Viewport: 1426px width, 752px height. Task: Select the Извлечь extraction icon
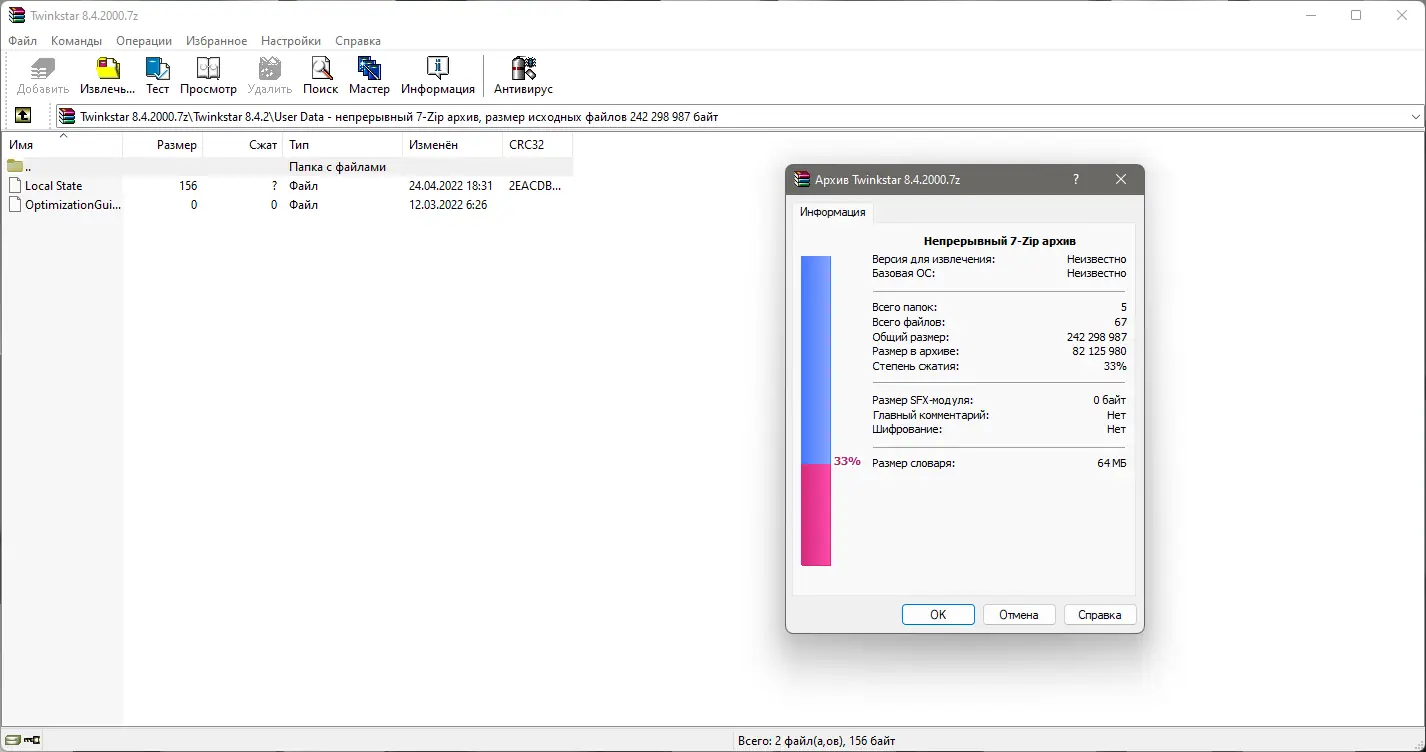[106, 70]
